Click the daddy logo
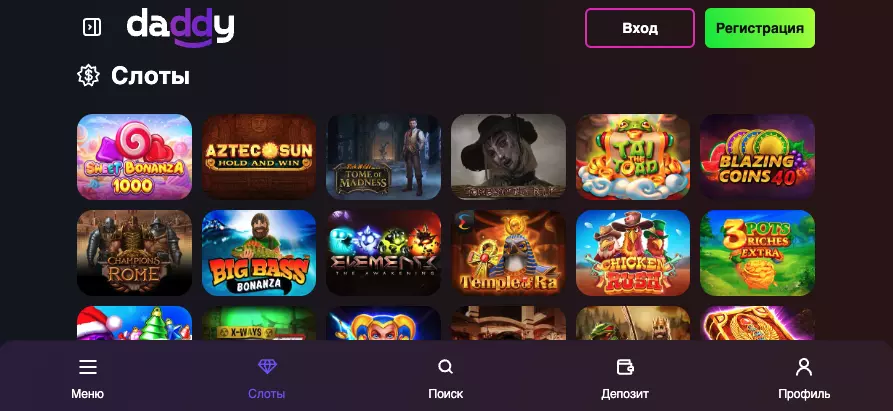The image size is (893, 411). pyautogui.click(x=180, y=27)
